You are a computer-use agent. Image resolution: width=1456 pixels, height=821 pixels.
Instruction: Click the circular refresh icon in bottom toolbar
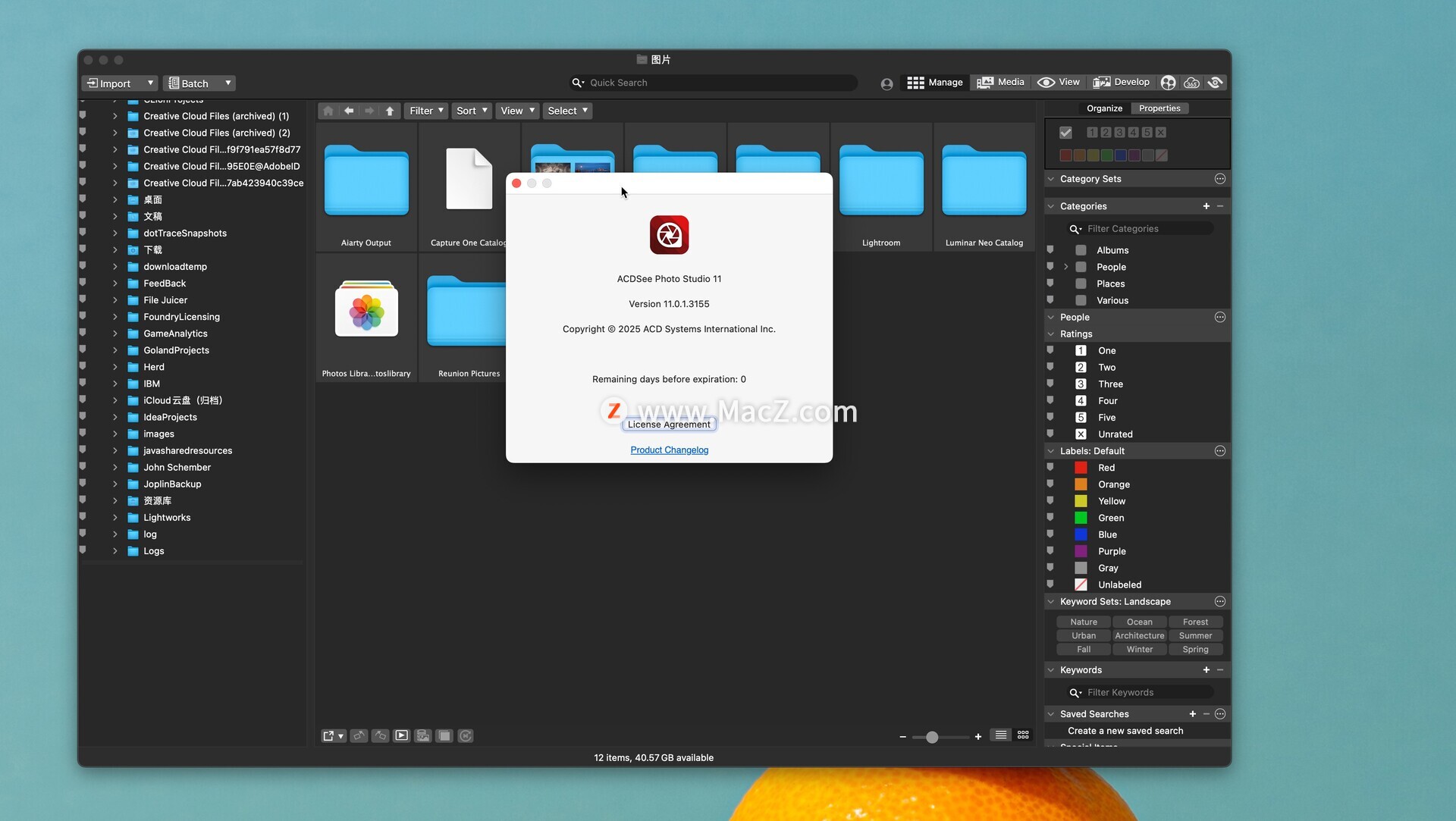pyautogui.click(x=466, y=735)
